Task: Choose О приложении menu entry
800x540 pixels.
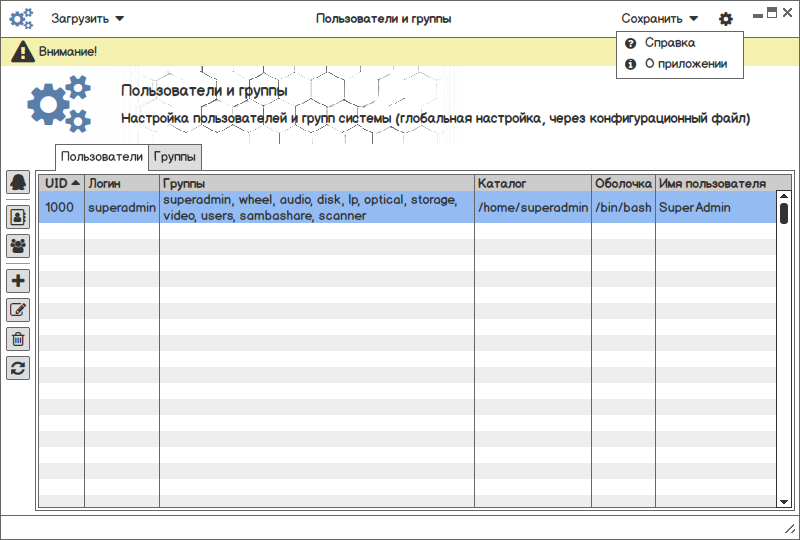Action: click(x=685, y=64)
